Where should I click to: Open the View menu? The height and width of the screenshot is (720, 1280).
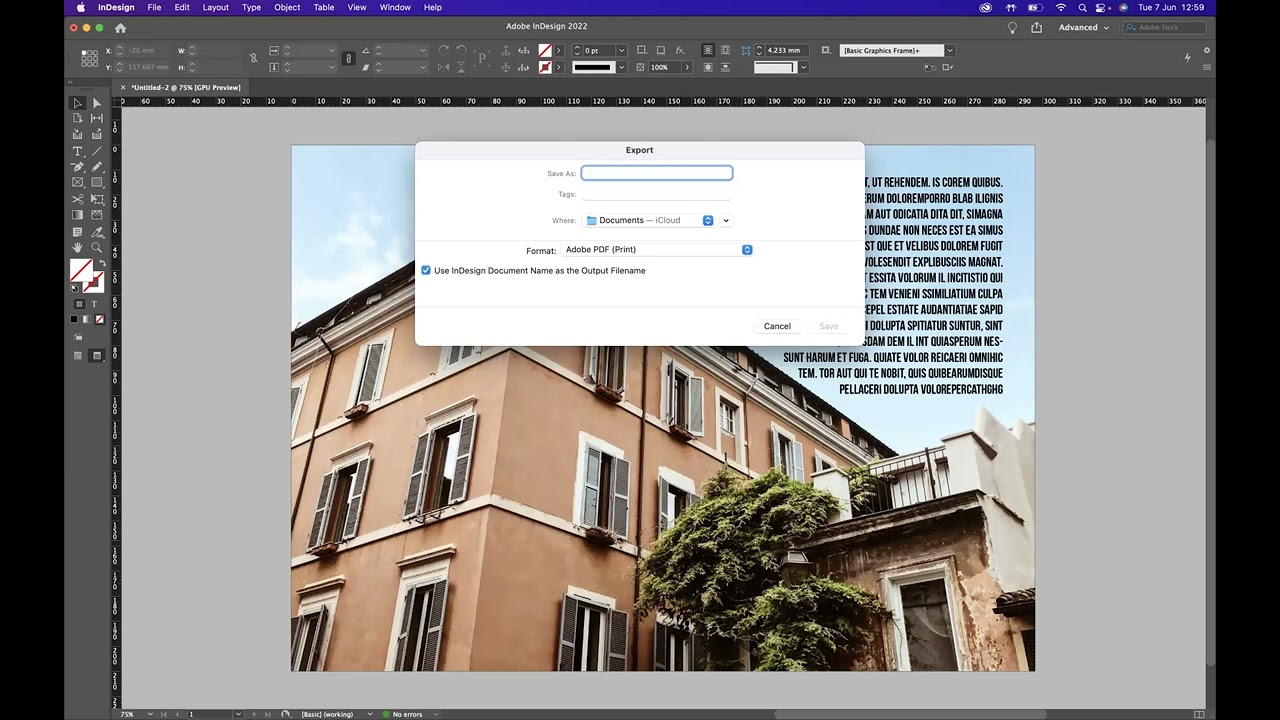click(x=357, y=7)
